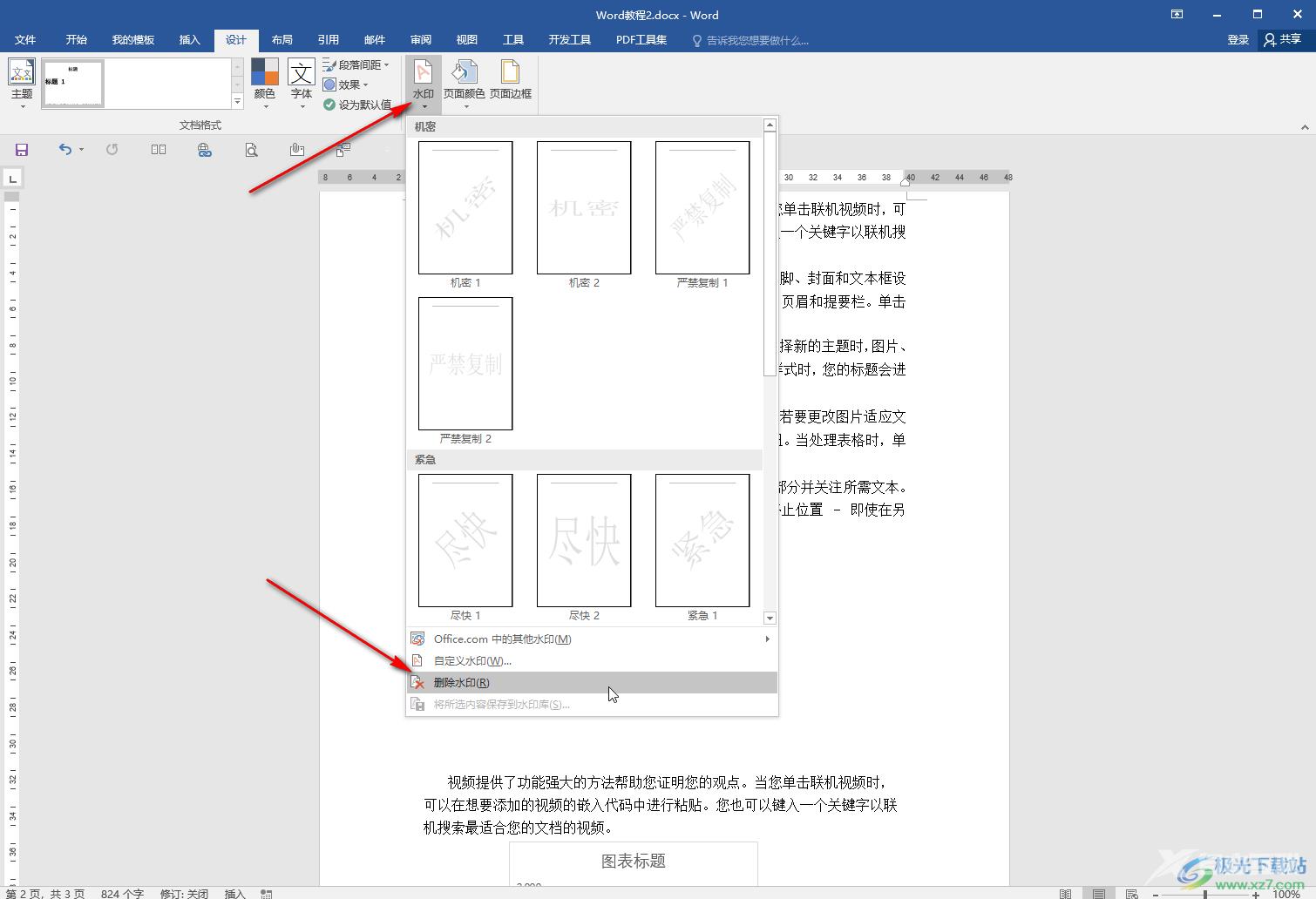Click the Page Borders (页面边框) icon
This screenshot has height=899, width=1316.
511,78
